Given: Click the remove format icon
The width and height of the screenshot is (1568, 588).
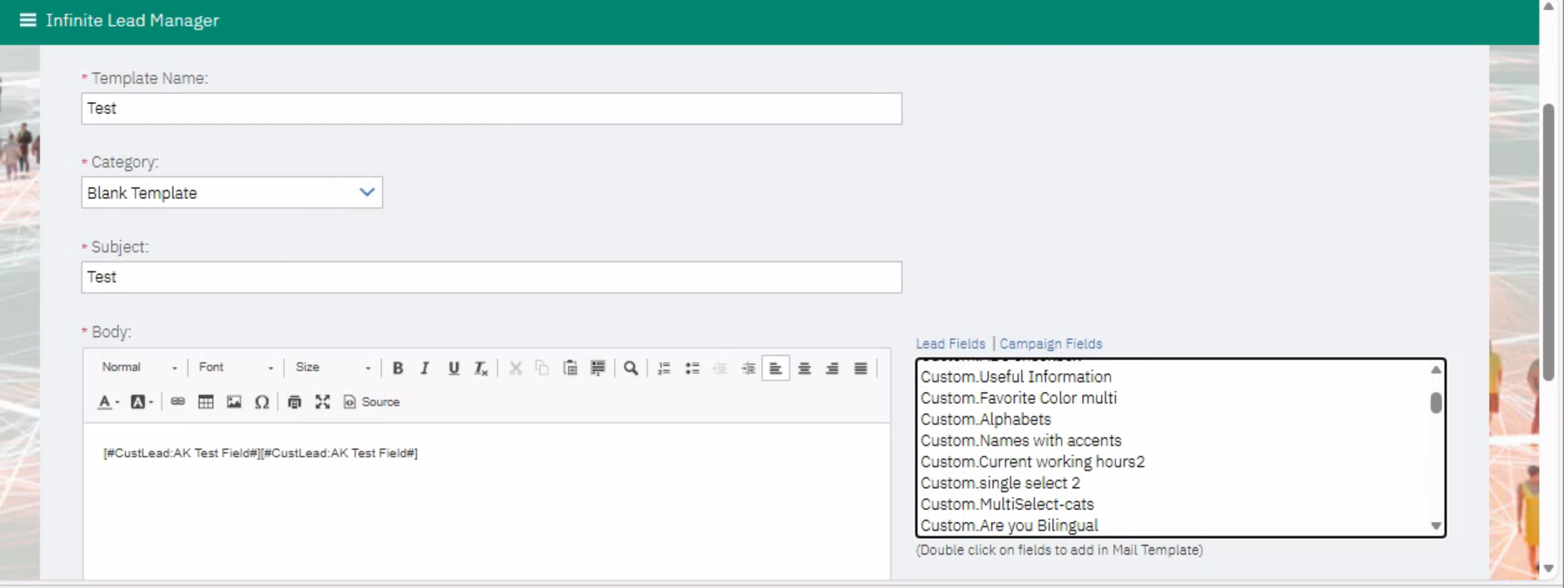Looking at the screenshot, I should [481, 368].
